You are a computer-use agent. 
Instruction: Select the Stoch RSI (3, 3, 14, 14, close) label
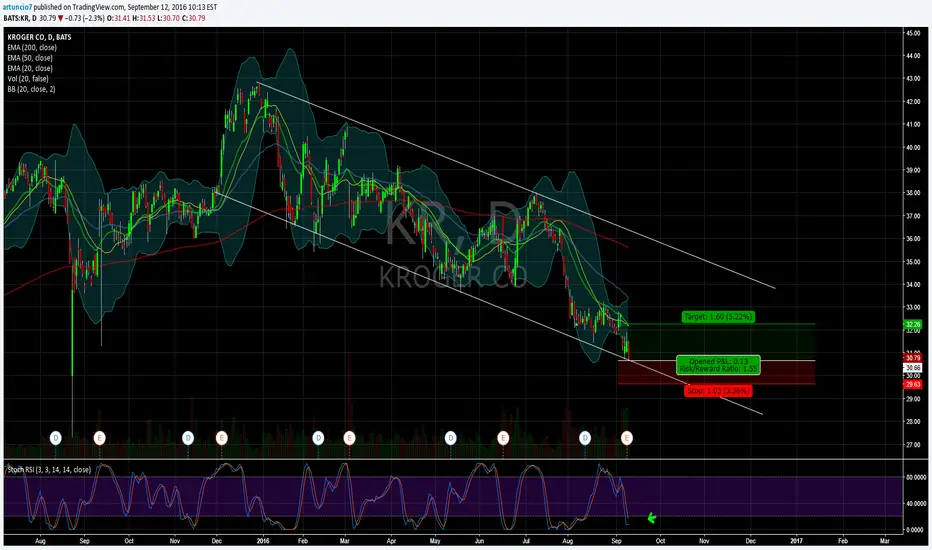49,470
